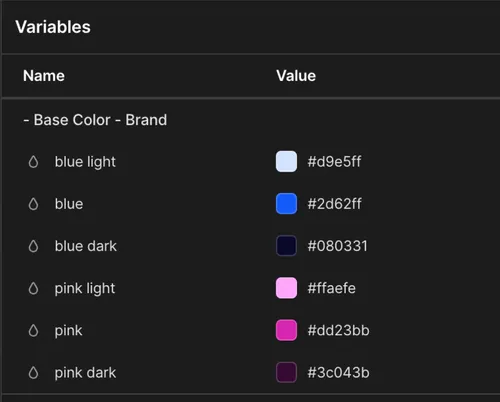Click the color droplet icon for blue
Screen dimensions: 500x402
33,204
